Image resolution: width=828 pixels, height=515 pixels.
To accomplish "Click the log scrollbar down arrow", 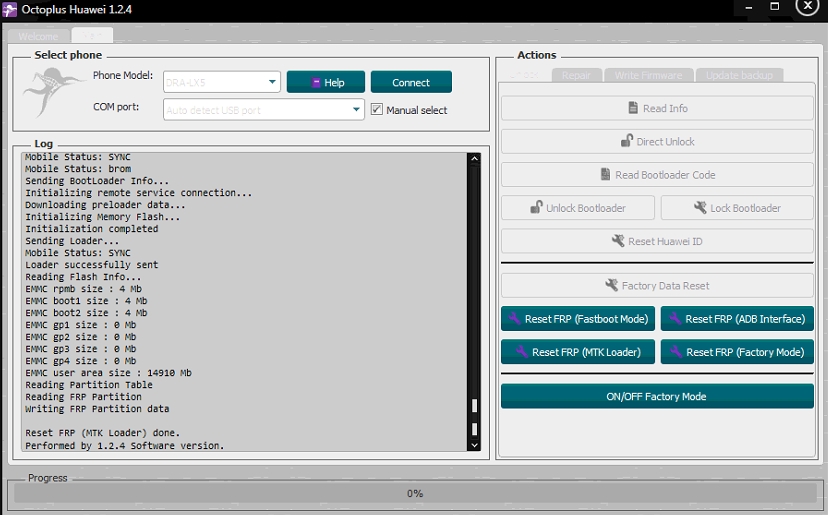I will point(474,445).
